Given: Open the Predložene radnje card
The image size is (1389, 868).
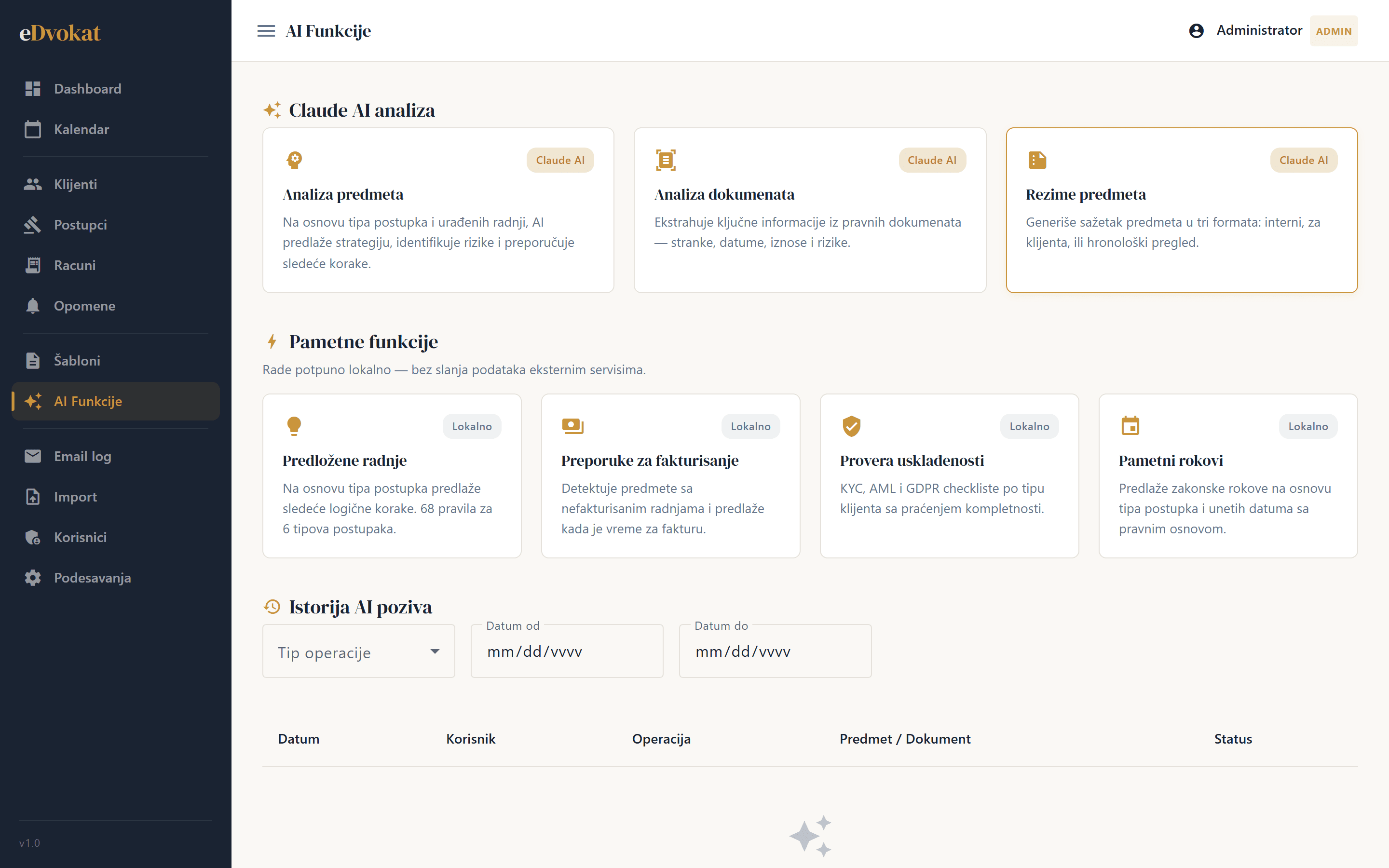Looking at the screenshot, I should coord(392,476).
